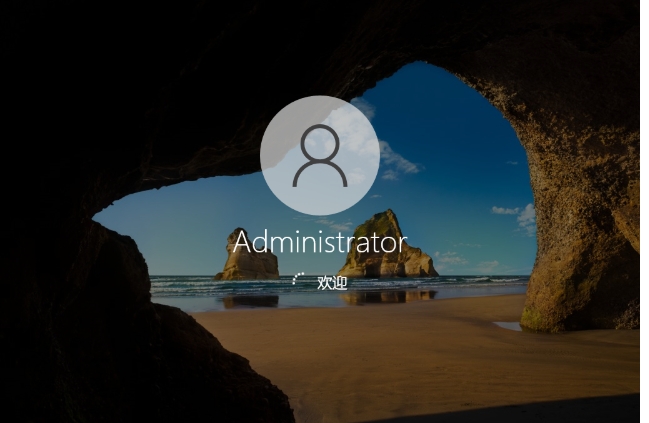Click the person silhouette inside the avatar
Image resolution: width=649 pixels, height=423 pixels.
(319, 157)
